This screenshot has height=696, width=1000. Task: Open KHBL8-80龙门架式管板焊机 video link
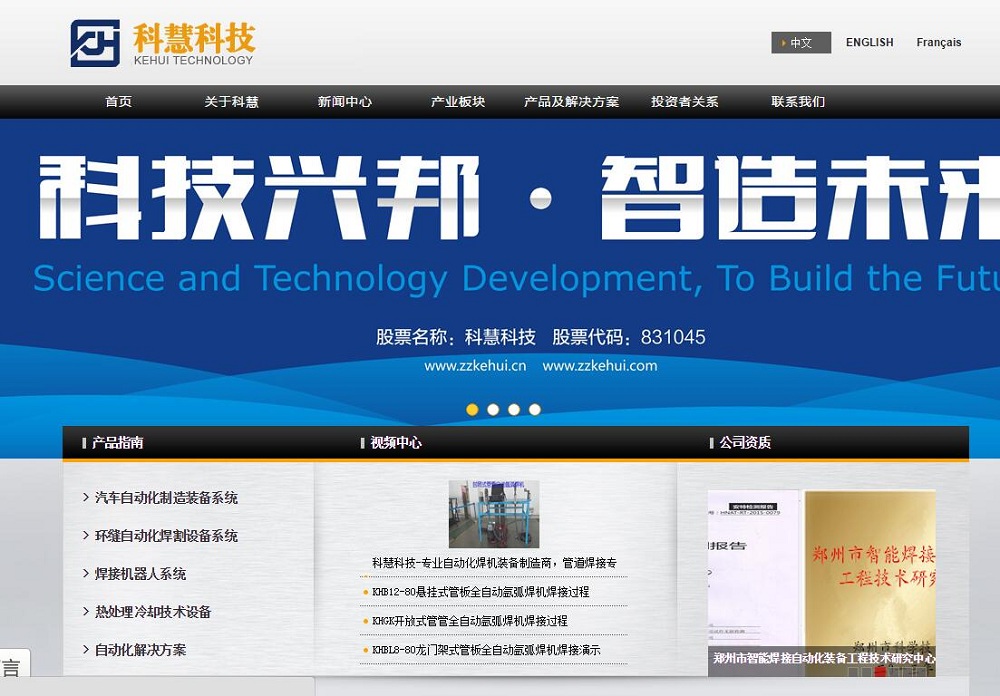486,650
